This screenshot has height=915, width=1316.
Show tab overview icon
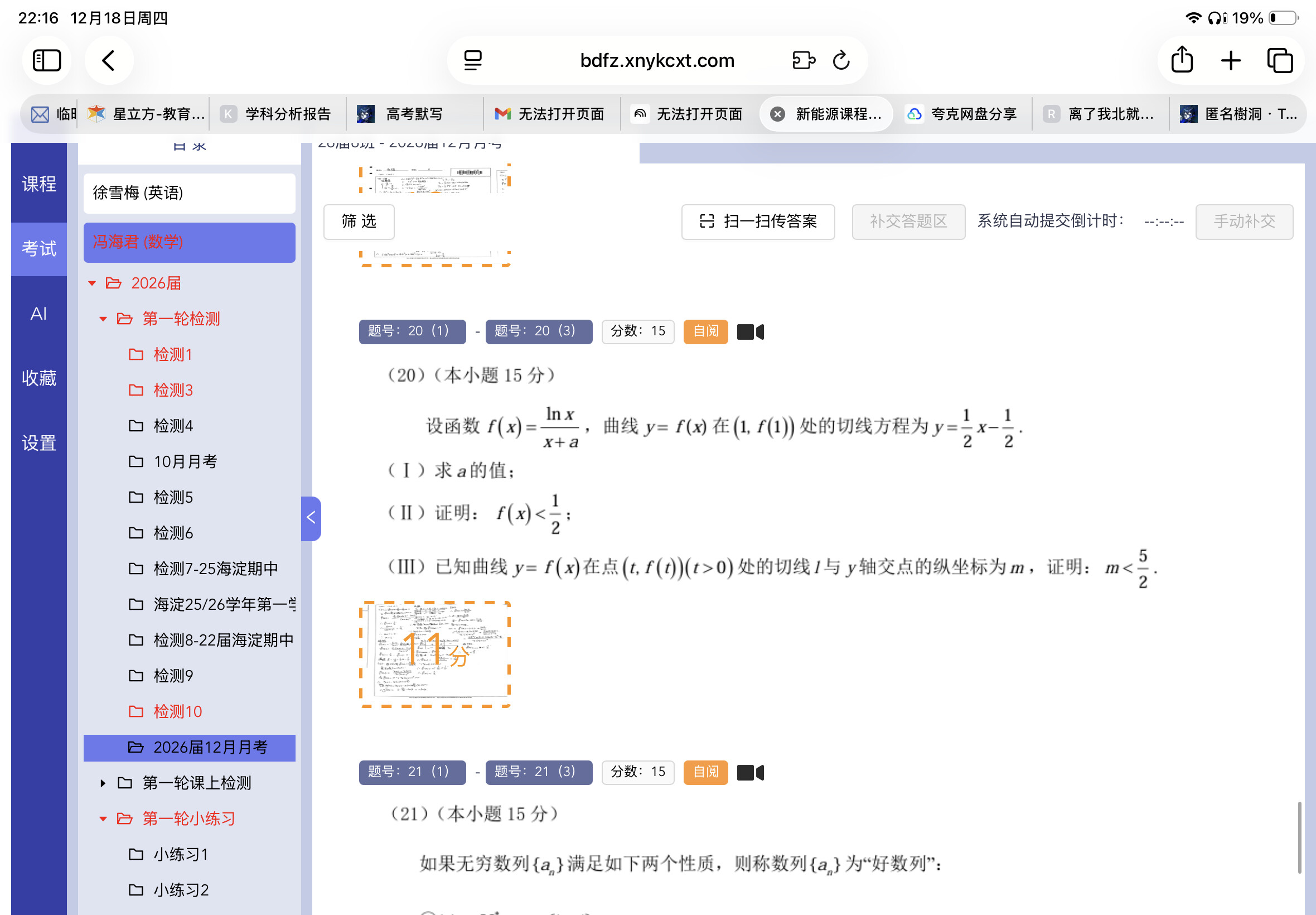(1279, 60)
